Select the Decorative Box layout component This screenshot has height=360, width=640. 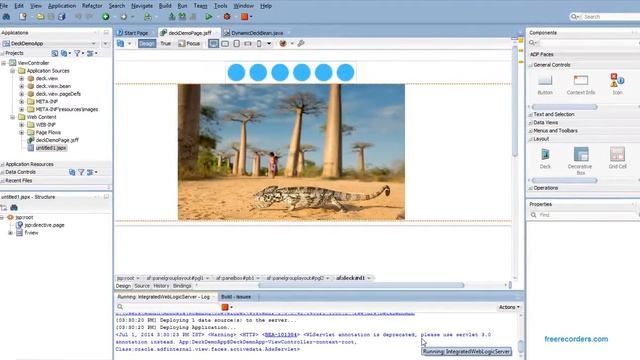coord(580,161)
